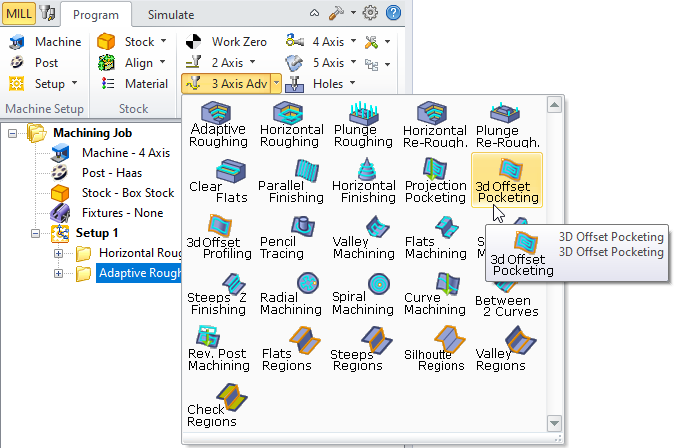This screenshot has height=448, width=674.
Task: Expand the Horizontal Roughing folder
Action: tap(58, 253)
